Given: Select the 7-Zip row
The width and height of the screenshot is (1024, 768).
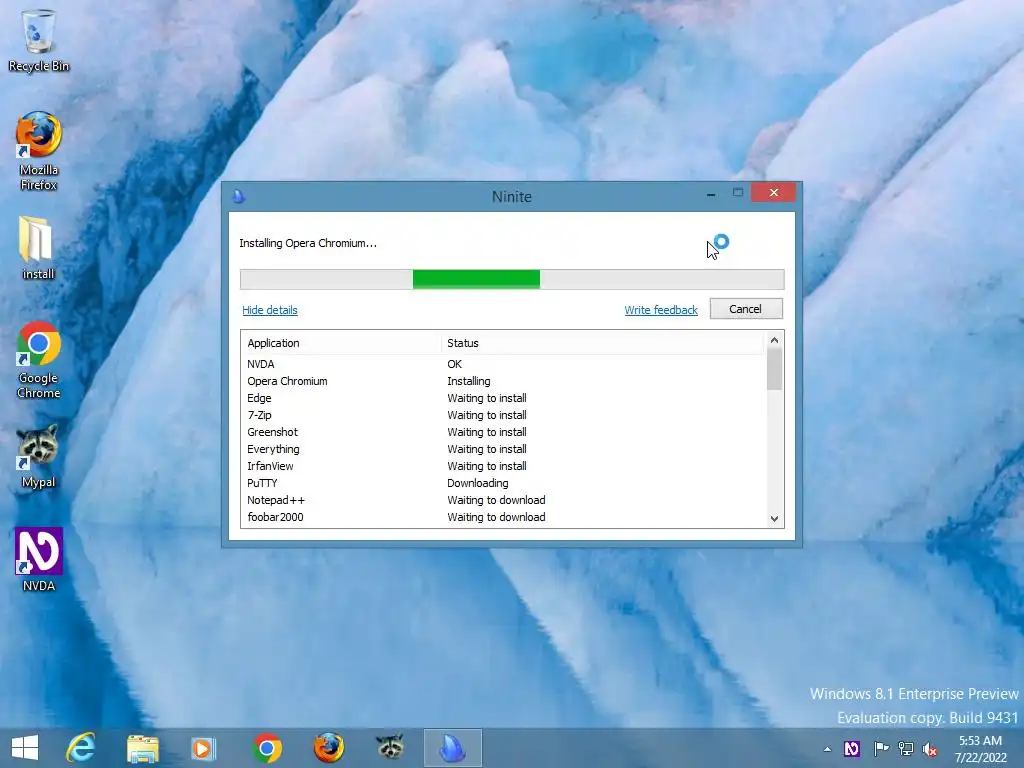Looking at the screenshot, I should click(x=503, y=415).
